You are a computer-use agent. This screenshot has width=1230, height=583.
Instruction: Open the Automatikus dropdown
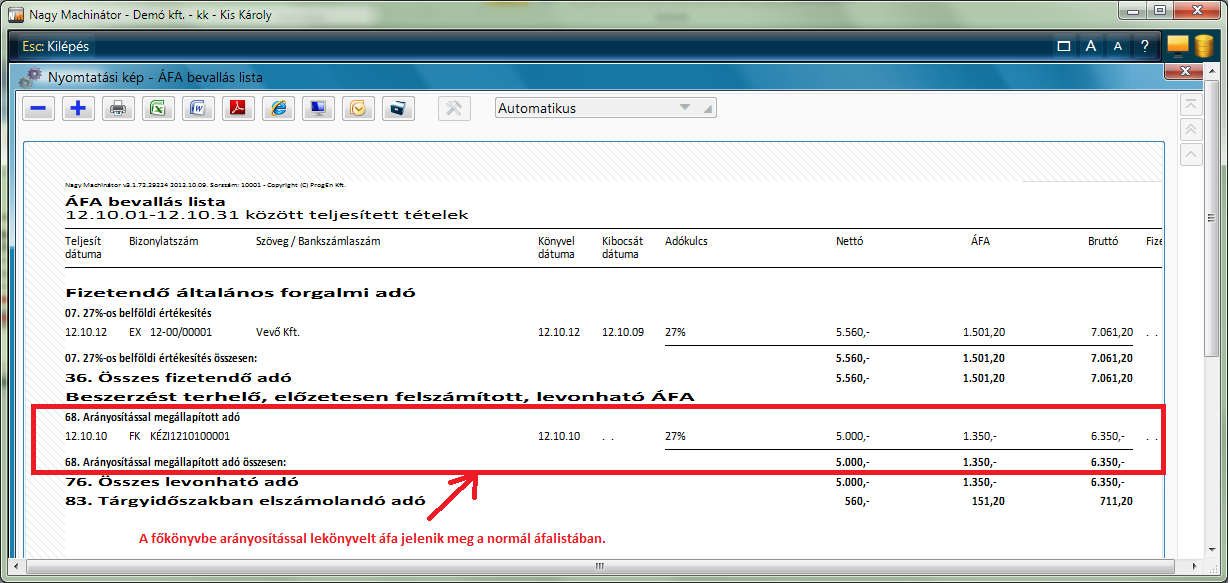[606, 108]
